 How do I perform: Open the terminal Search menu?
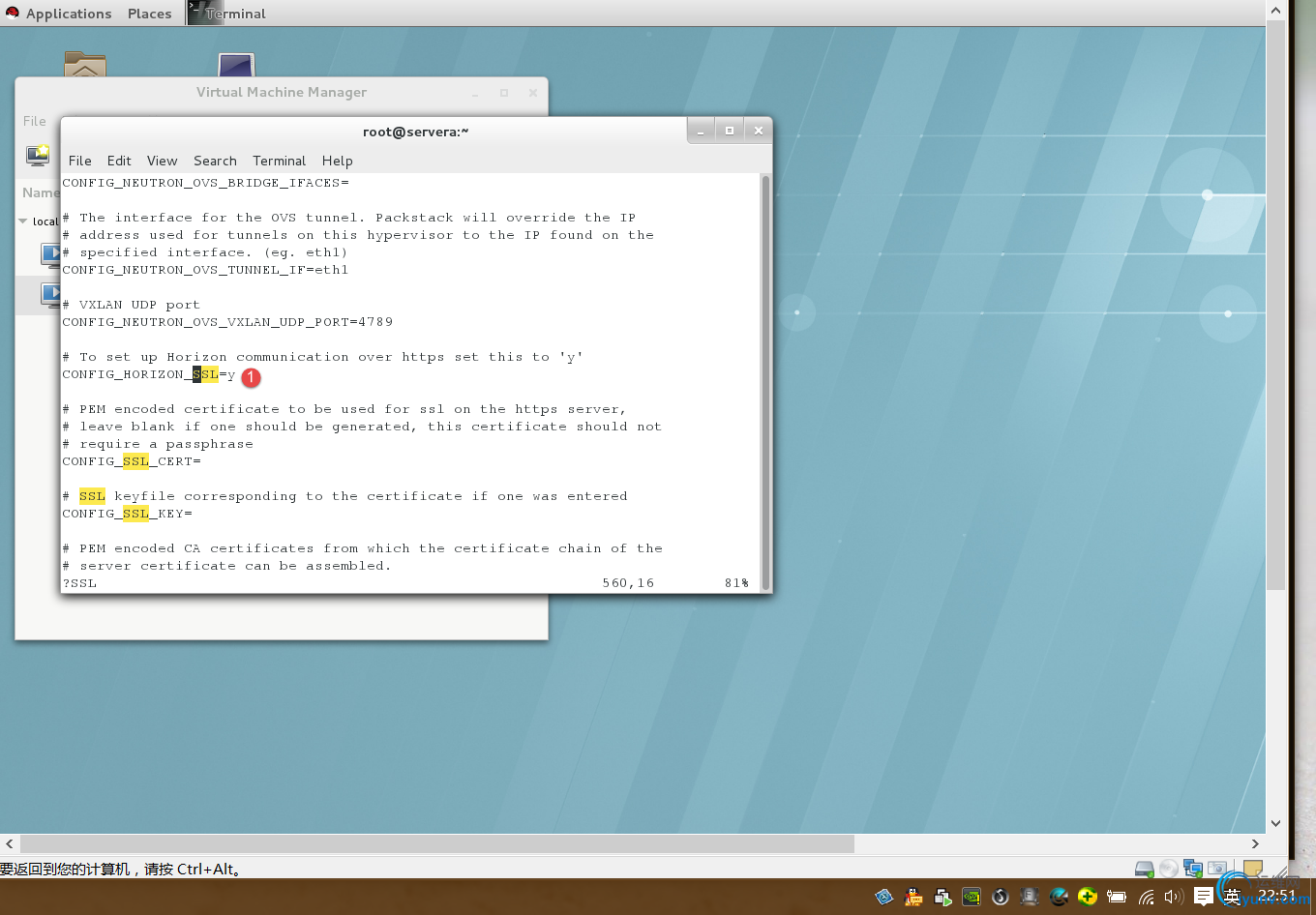tap(215, 161)
